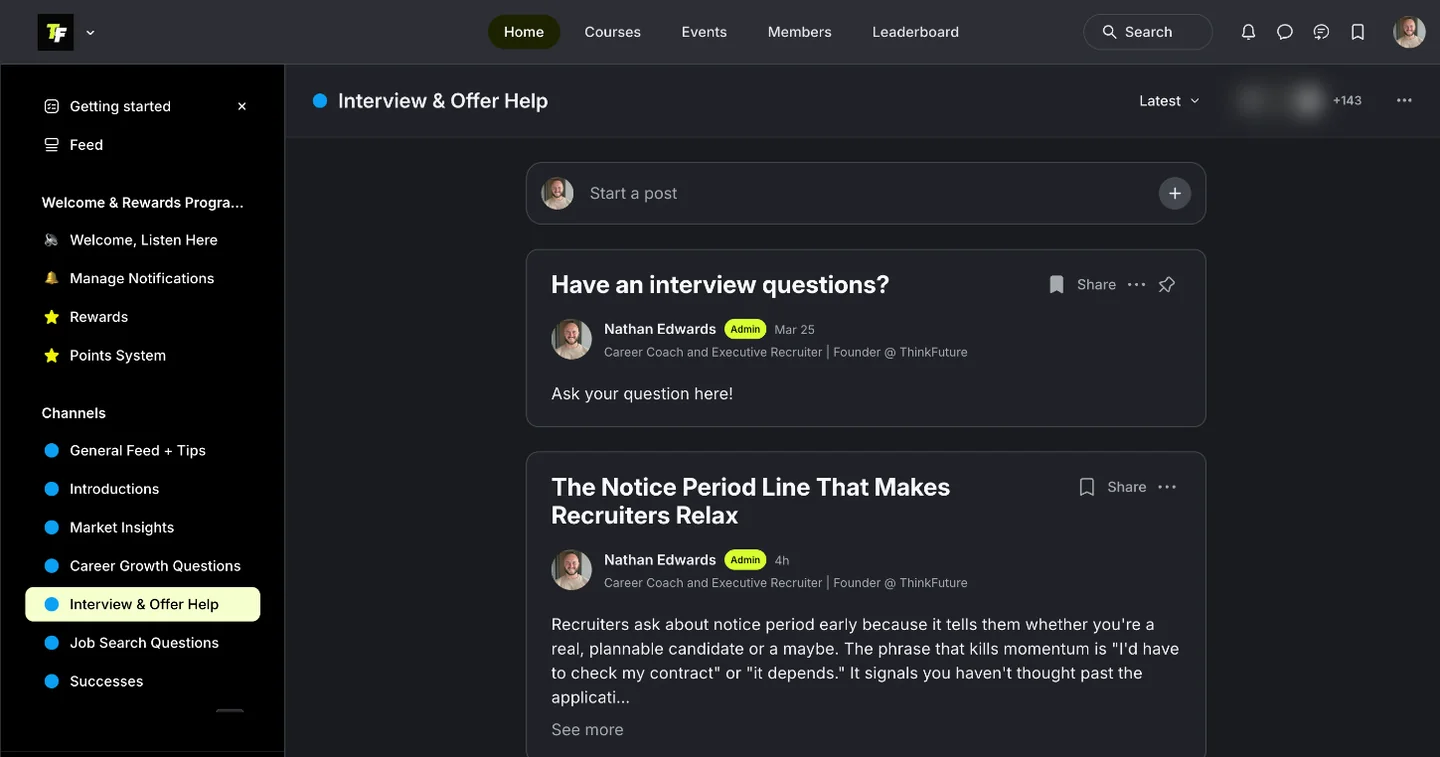1440x757 pixels.
Task: Click the Search box in top bar
Action: [x=1148, y=32]
